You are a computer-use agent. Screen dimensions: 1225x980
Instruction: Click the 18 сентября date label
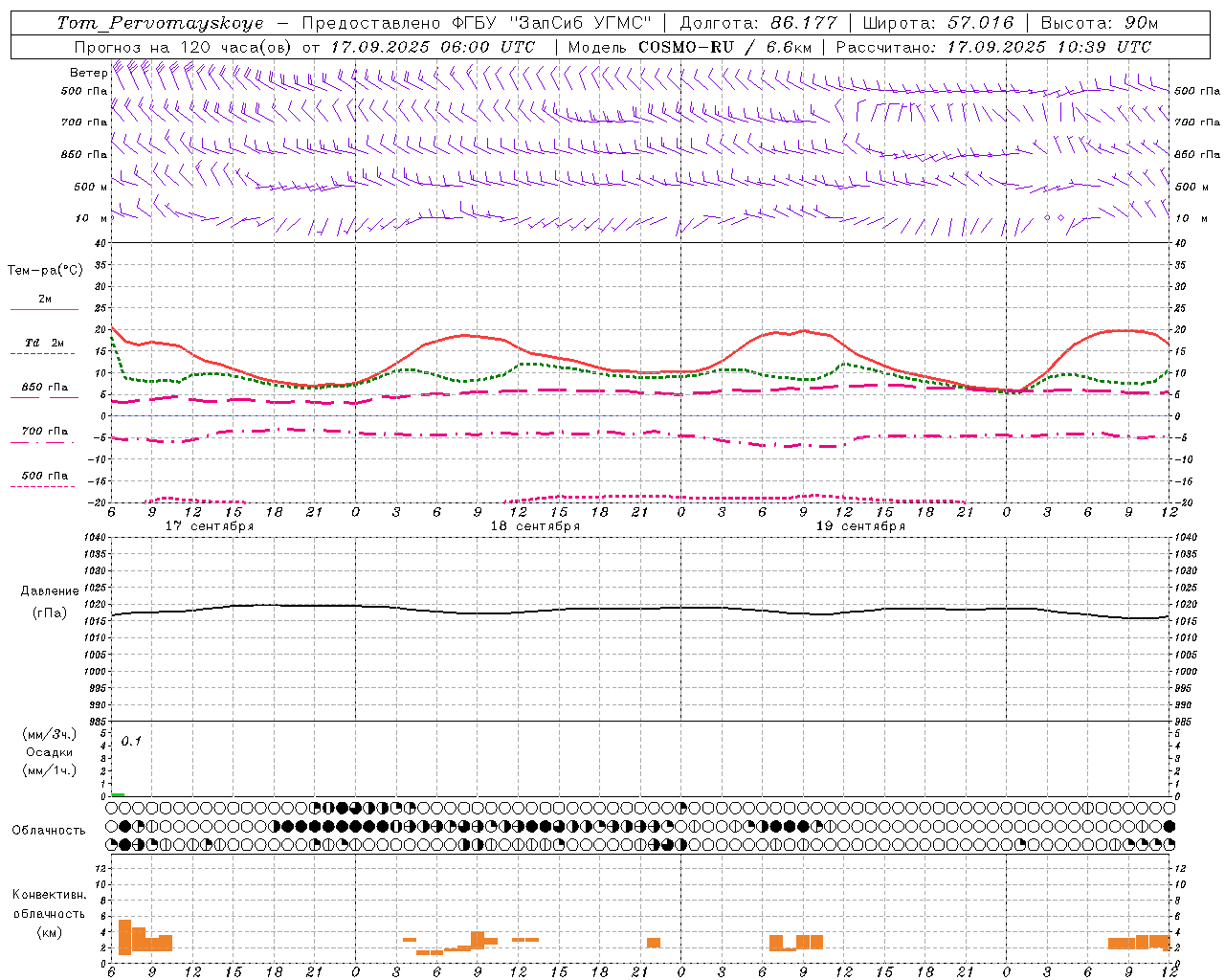point(535,526)
